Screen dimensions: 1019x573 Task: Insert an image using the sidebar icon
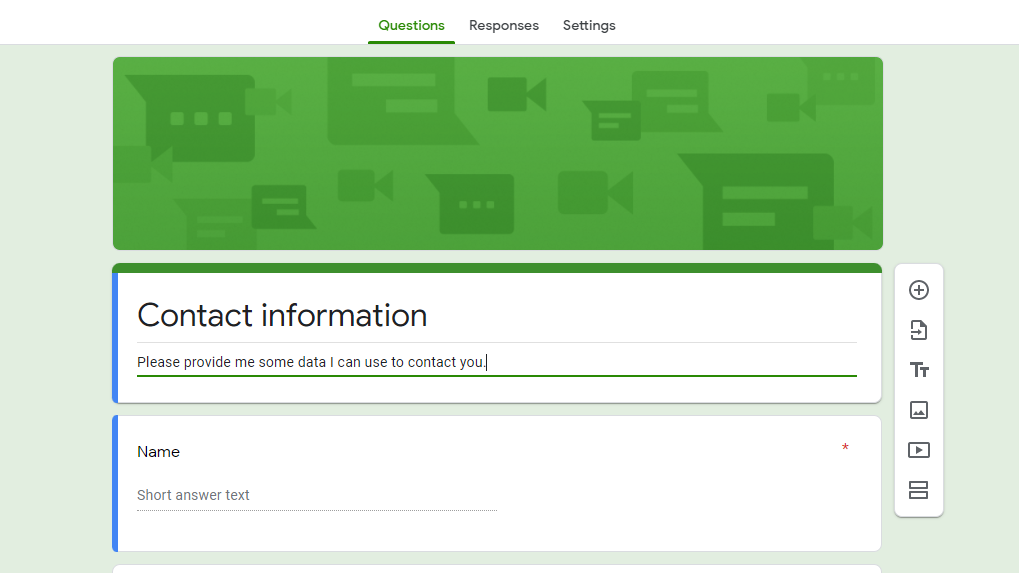918,410
